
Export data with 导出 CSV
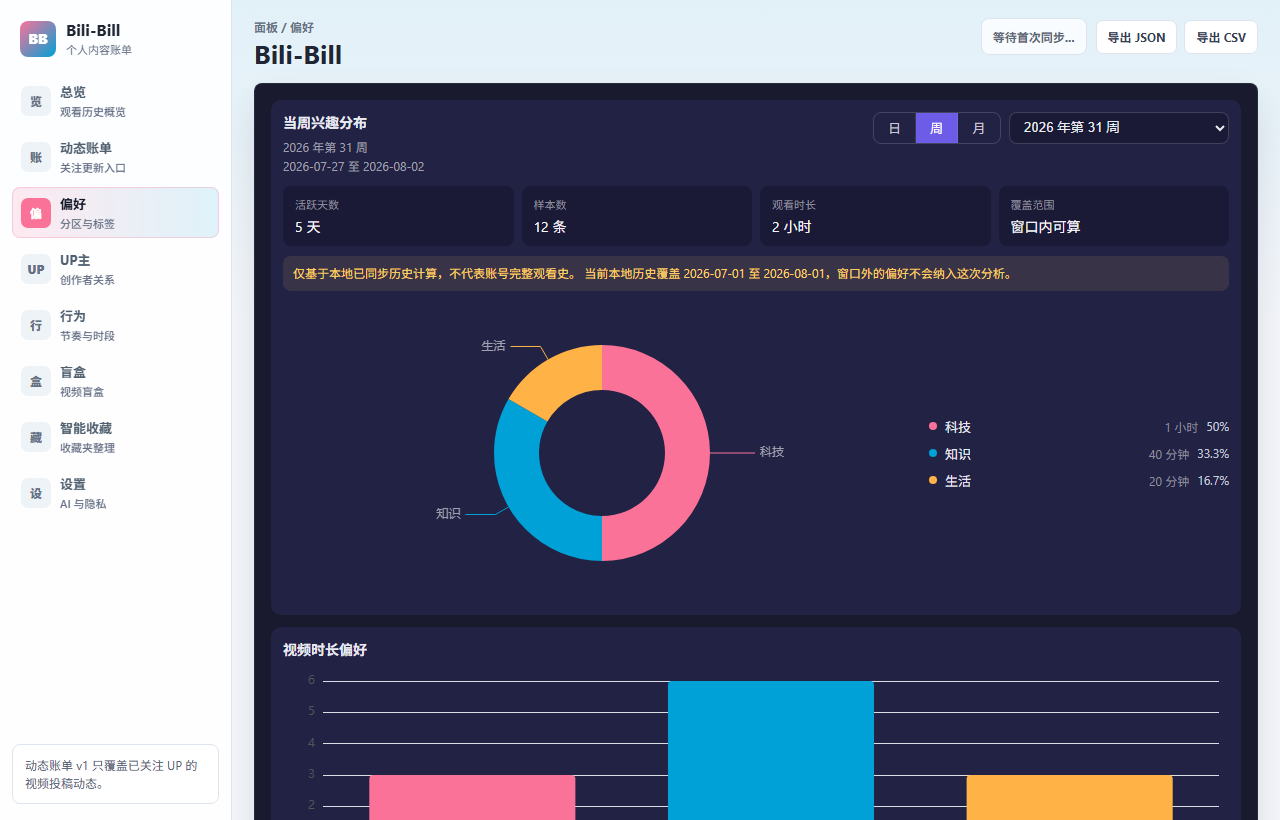point(1221,37)
